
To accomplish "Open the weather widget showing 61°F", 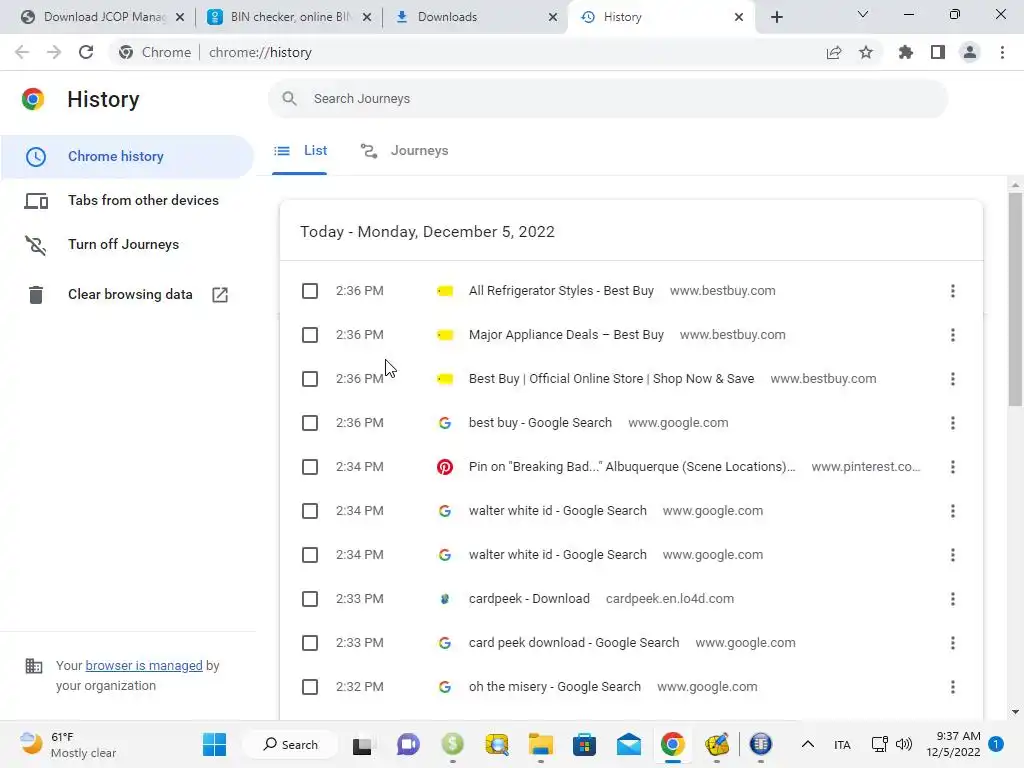I will pyautogui.click(x=67, y=744).
